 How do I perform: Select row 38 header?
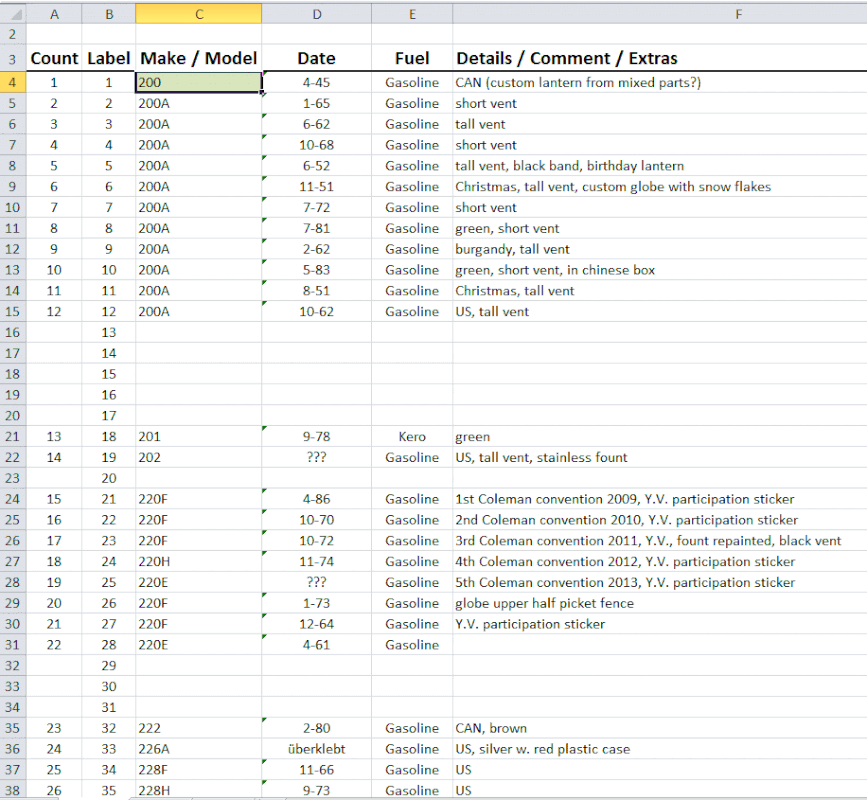[13, 791]
